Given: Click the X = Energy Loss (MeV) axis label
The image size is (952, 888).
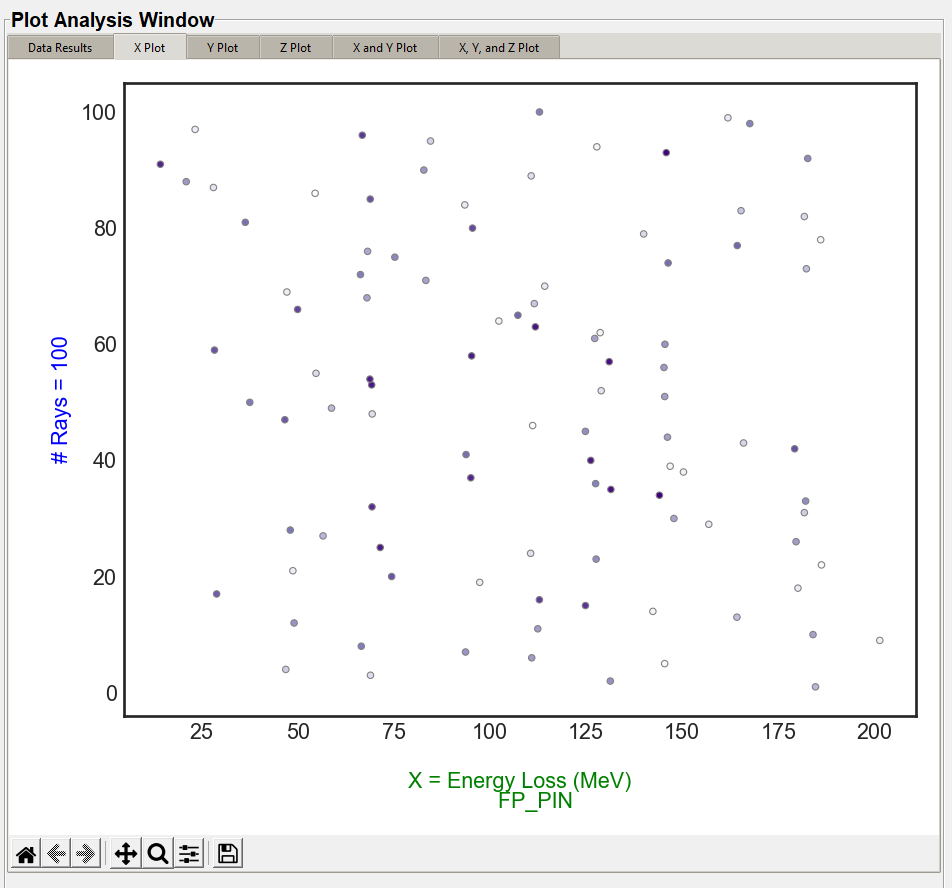Looking at the screenshot, I should (519, 780).
